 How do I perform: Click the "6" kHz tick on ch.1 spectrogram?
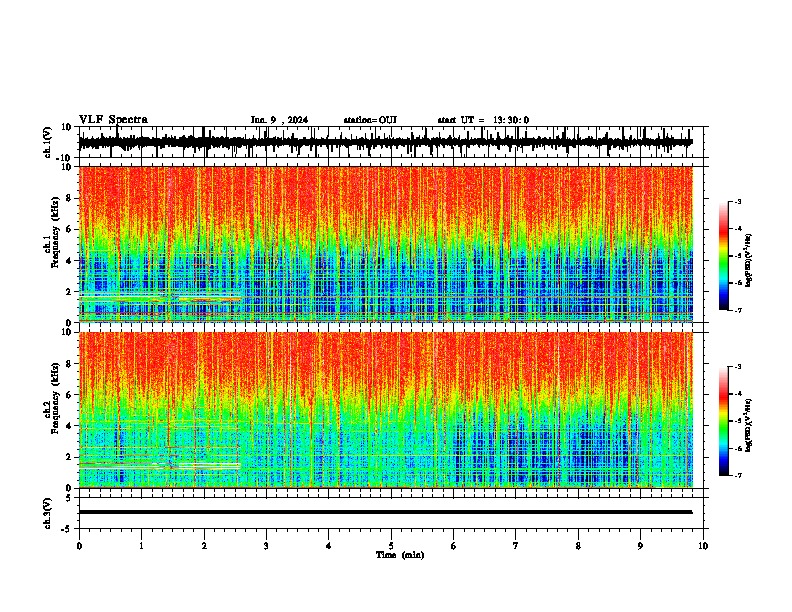[x=69, y=230]
